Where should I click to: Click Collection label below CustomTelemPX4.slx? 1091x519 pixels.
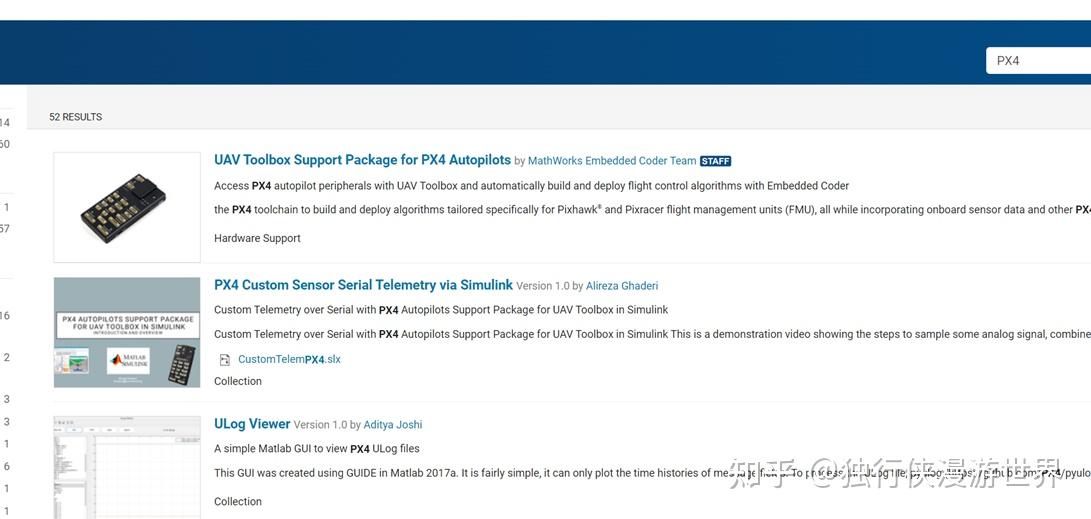click(238, 381)
